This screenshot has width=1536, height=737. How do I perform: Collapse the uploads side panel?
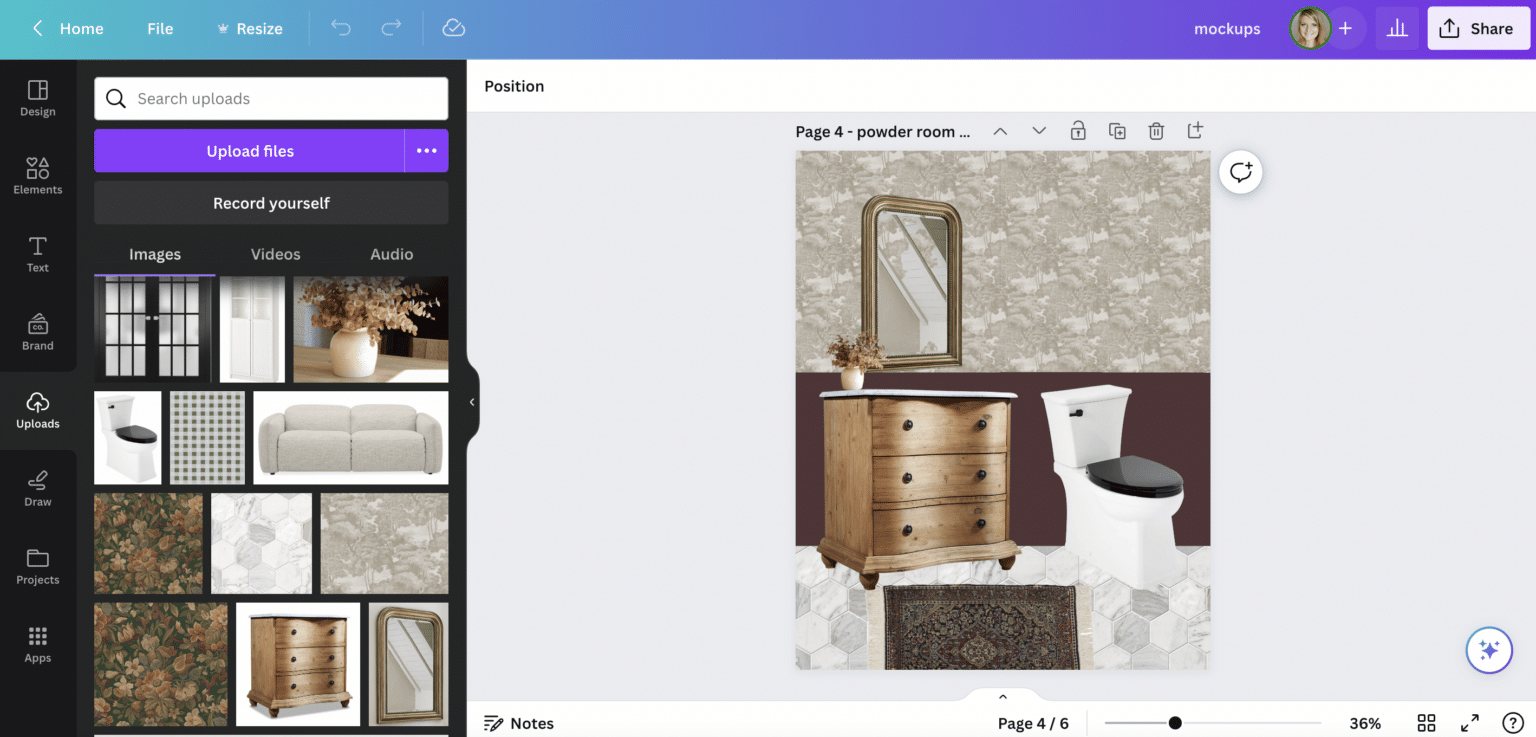tap(472, 402)
